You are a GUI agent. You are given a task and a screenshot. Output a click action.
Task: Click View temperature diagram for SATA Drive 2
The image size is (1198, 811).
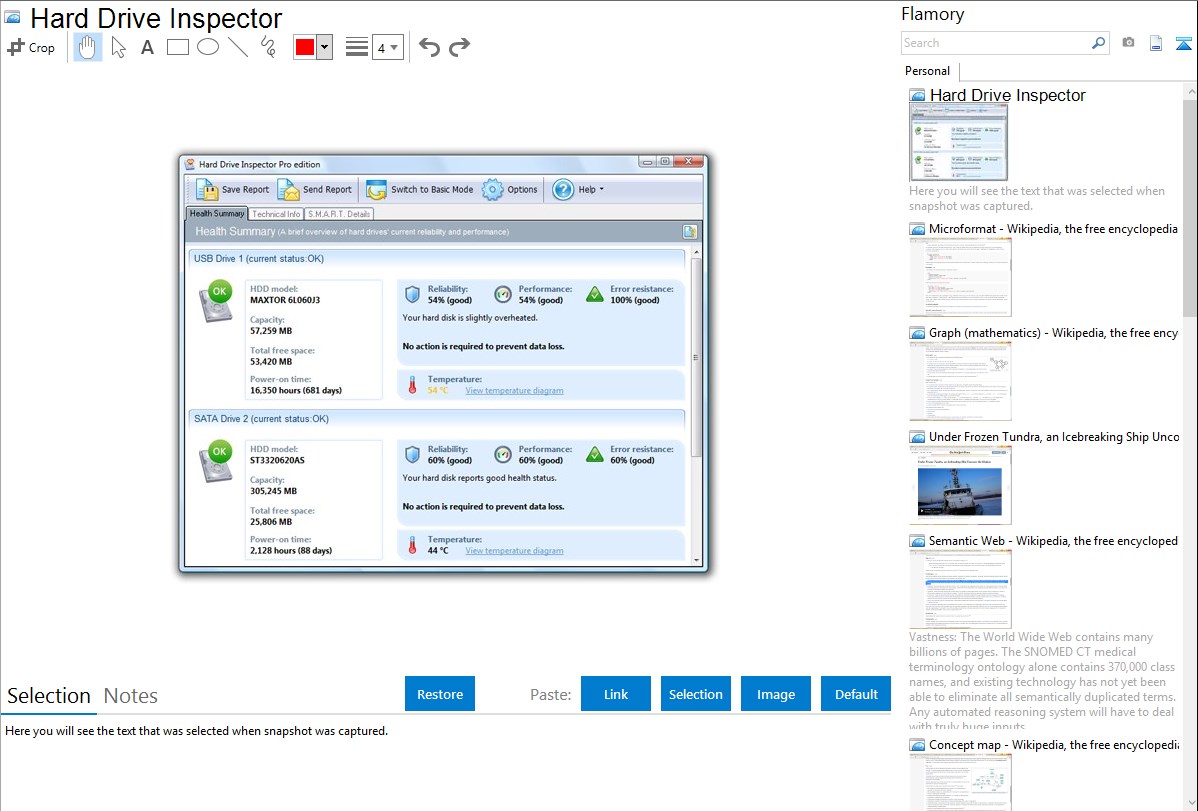coord(514,550)
